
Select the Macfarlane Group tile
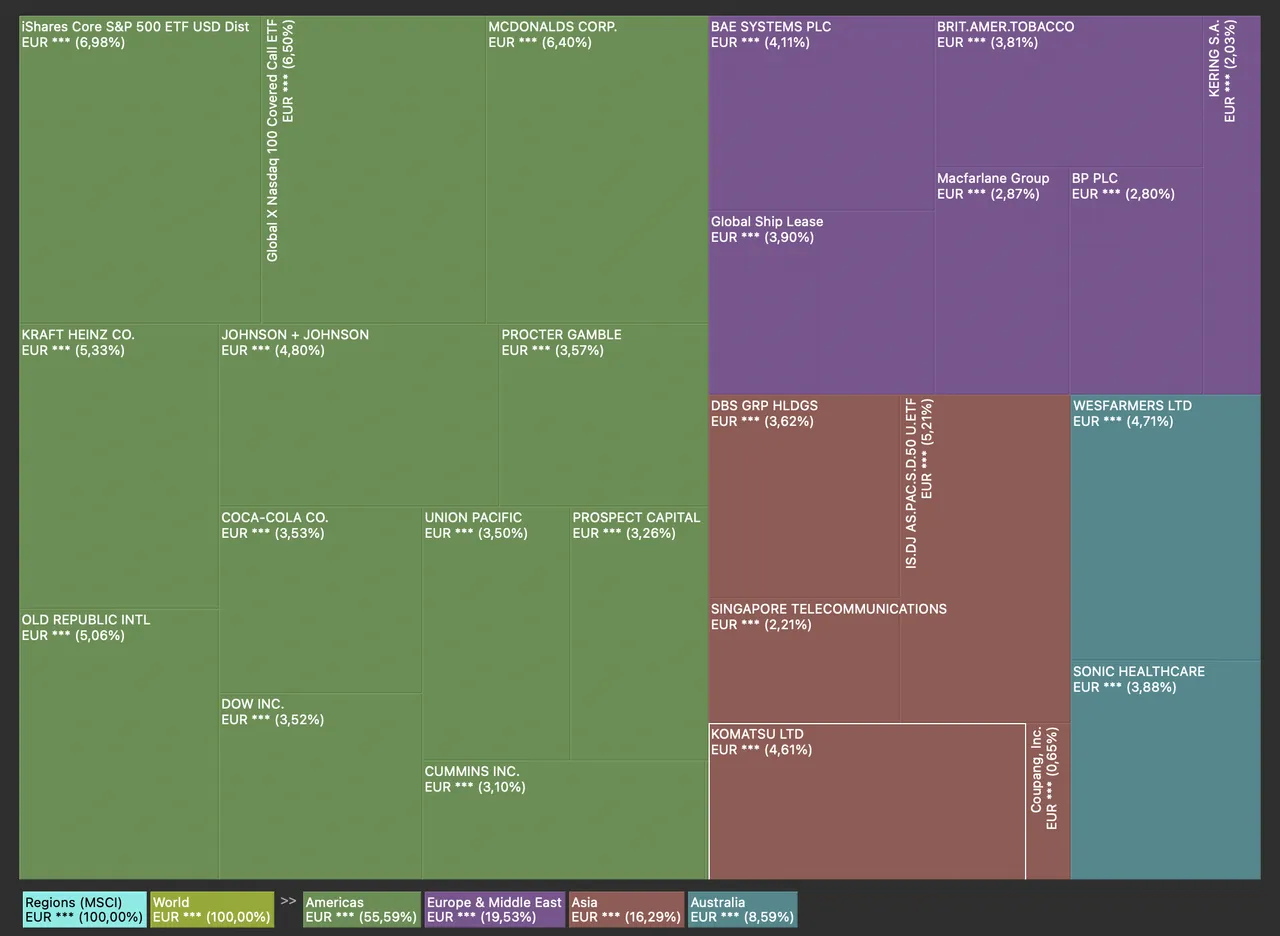[x=1002, y=280]
